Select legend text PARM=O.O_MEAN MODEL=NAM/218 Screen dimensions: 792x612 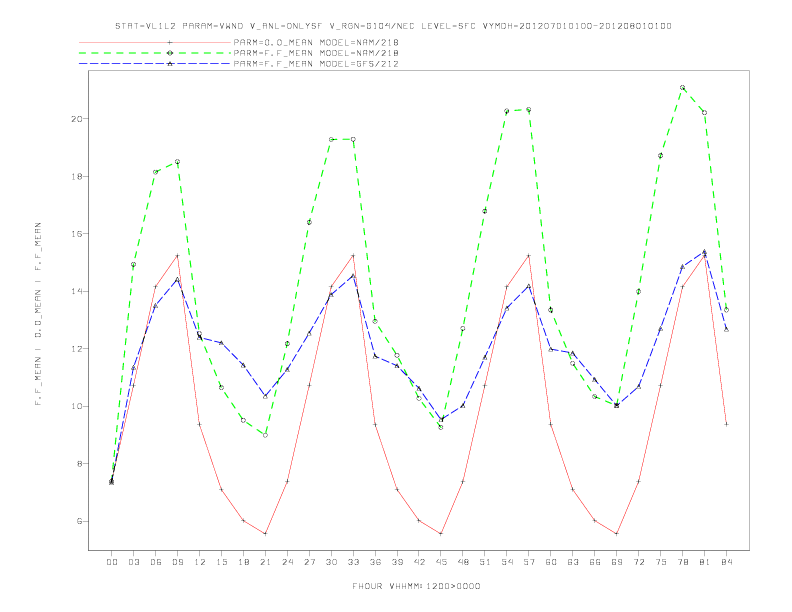point(316,42)
